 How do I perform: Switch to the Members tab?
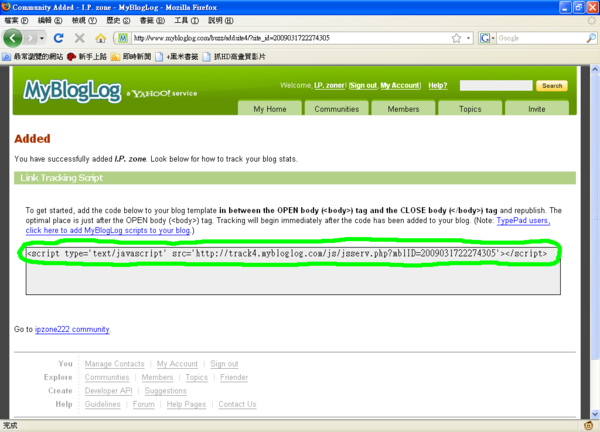(403, 108)
